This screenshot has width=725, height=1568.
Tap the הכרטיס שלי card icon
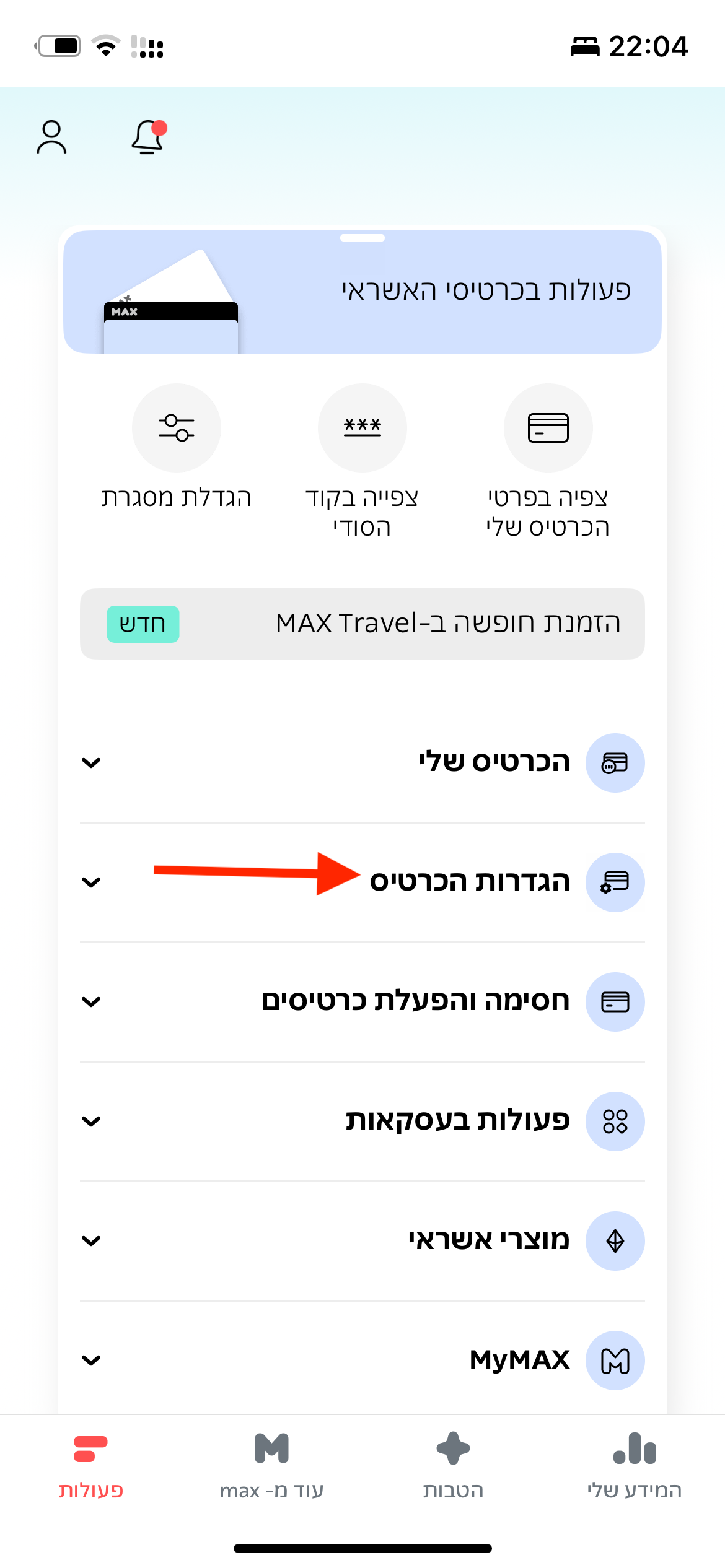[615, 763]
